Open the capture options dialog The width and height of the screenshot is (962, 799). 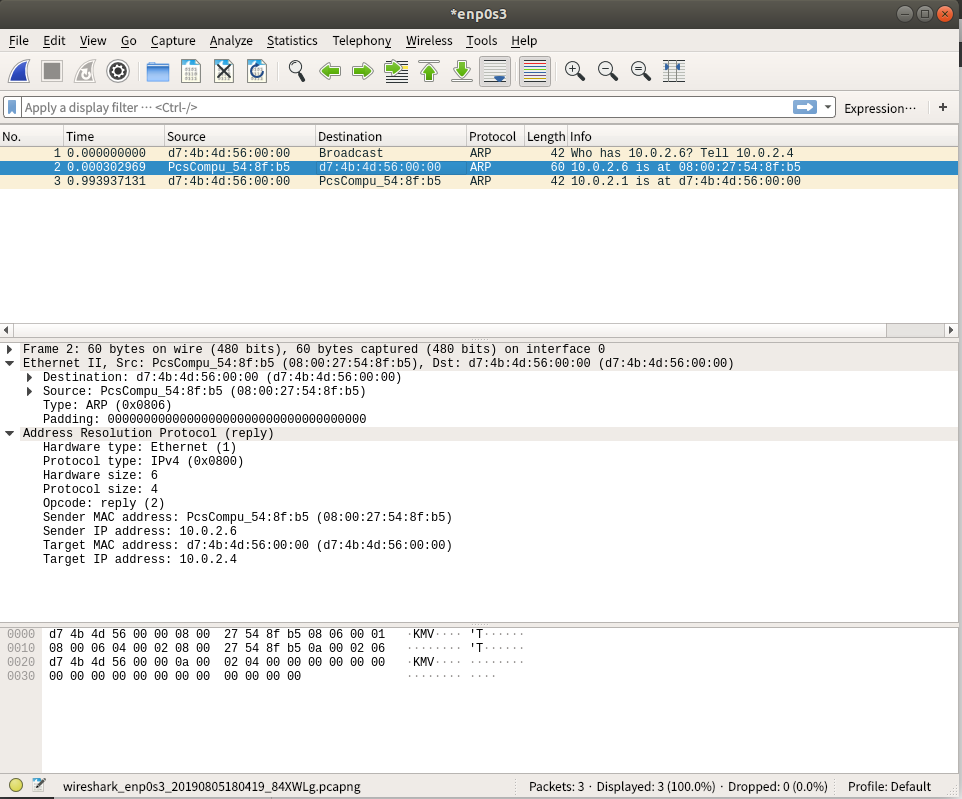tap(118, 71)
